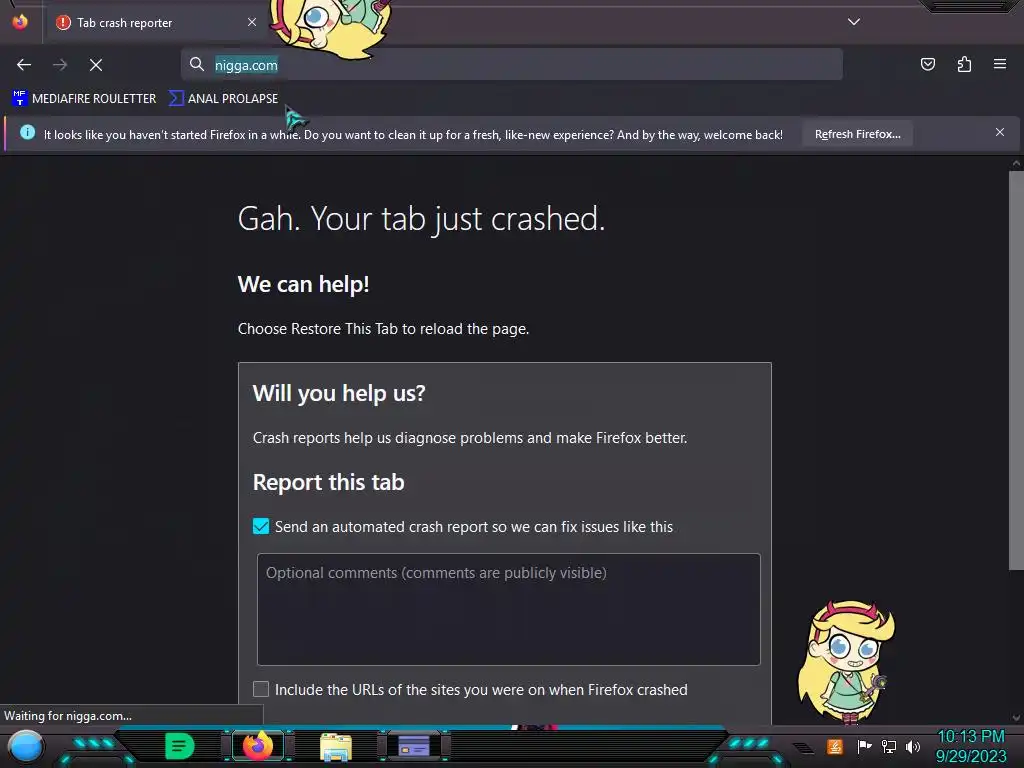
Task: Focus the address bar field
Action: click(x=511, y=65)
